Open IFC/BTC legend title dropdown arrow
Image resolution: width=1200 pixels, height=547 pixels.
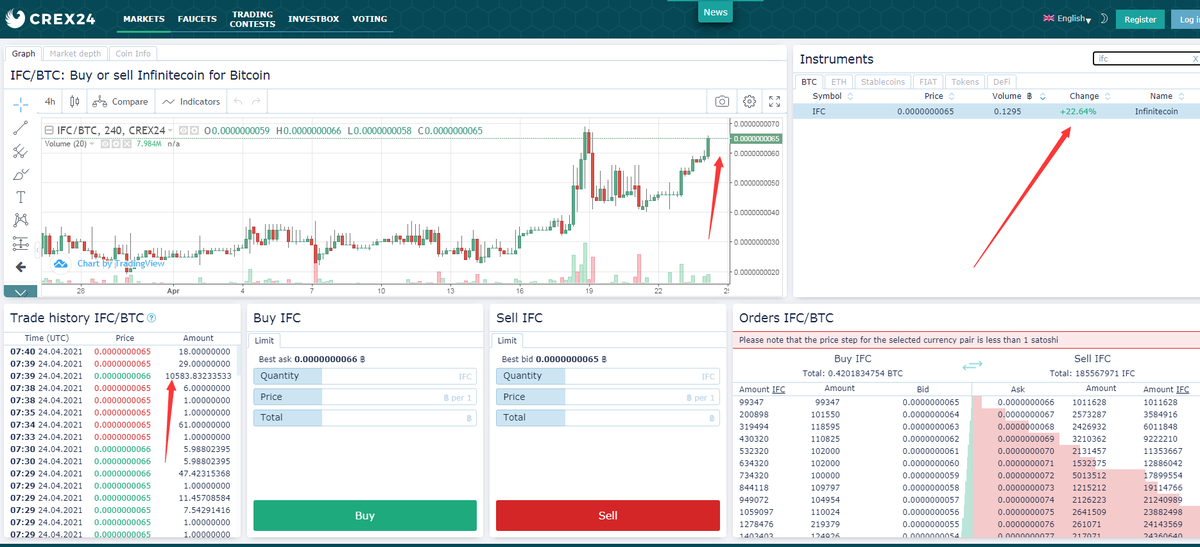[171, 131]
